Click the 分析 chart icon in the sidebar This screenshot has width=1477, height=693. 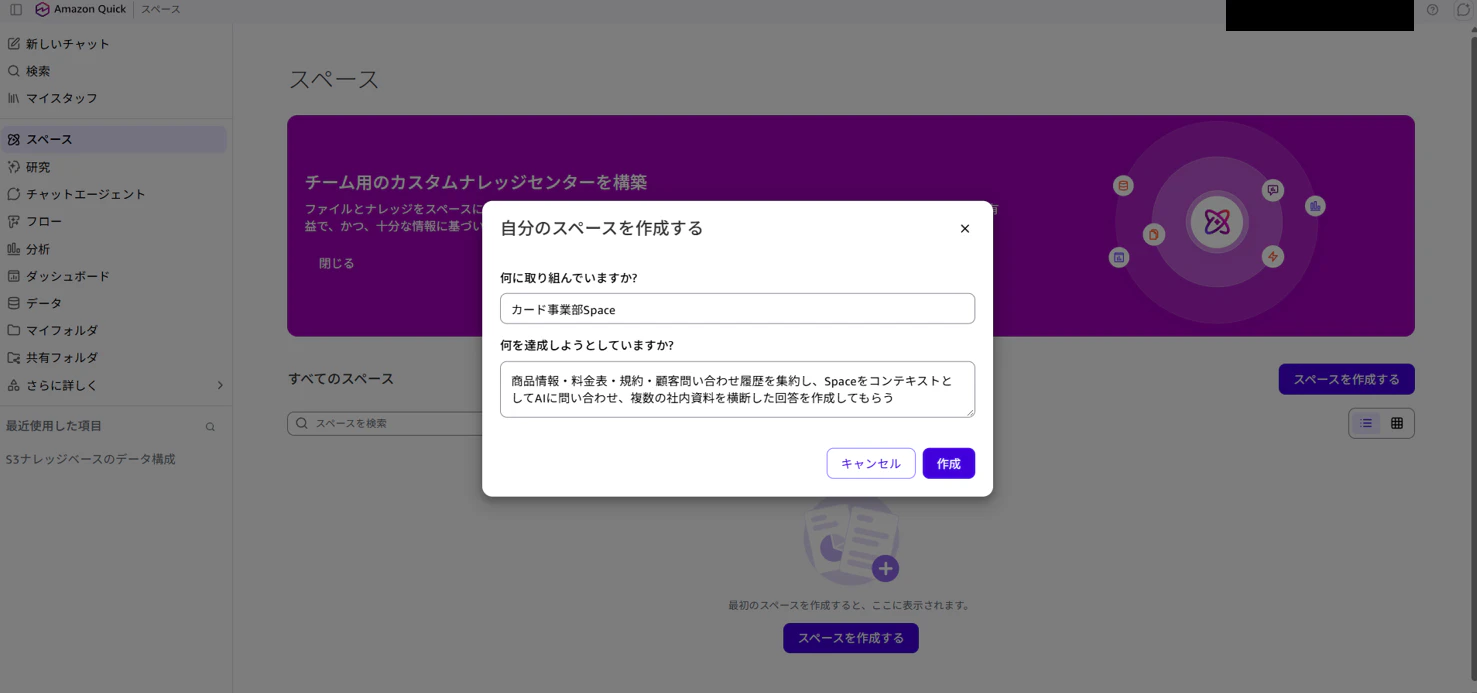14,249
